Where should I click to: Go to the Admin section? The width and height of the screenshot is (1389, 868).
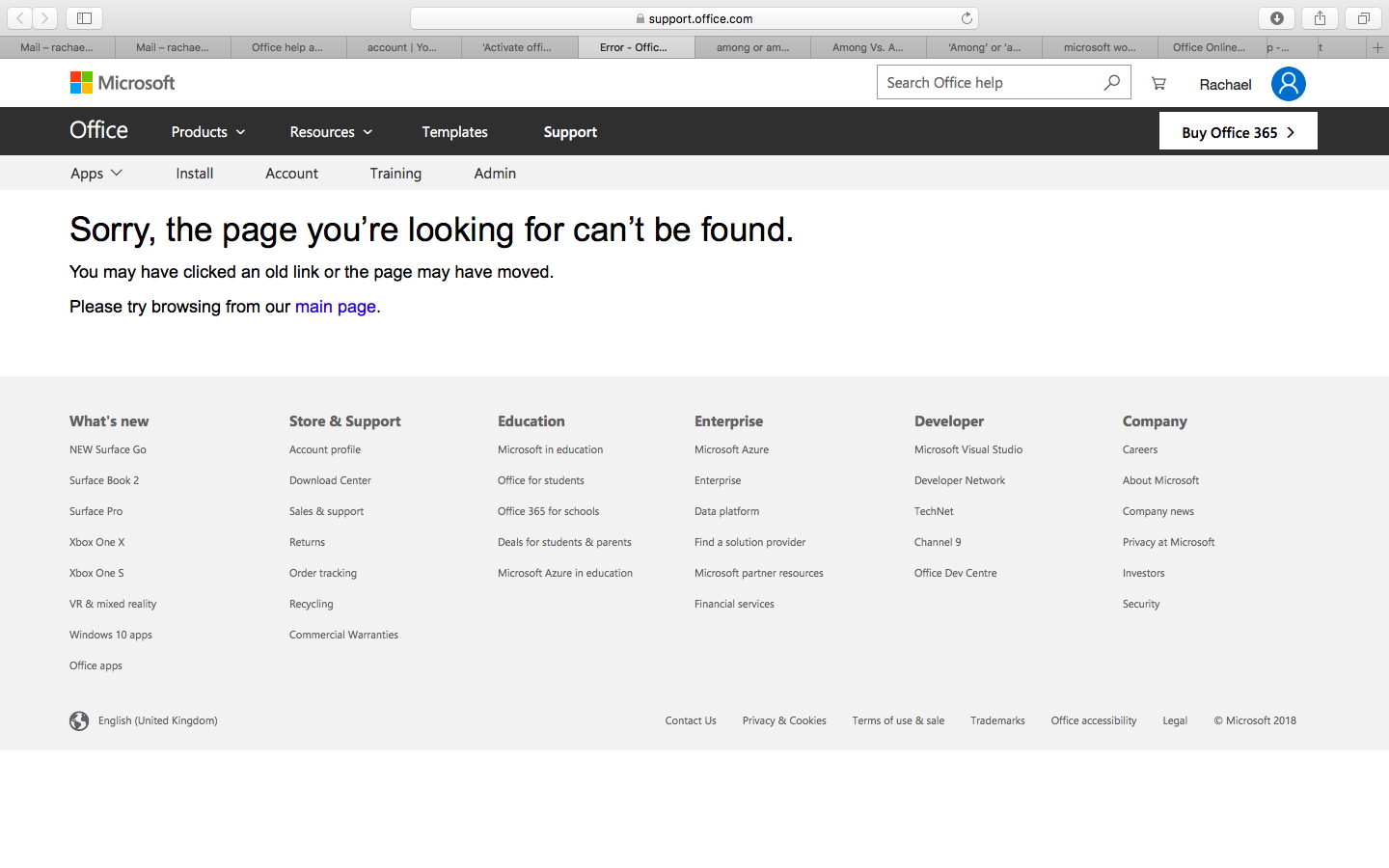coord(495,174)
